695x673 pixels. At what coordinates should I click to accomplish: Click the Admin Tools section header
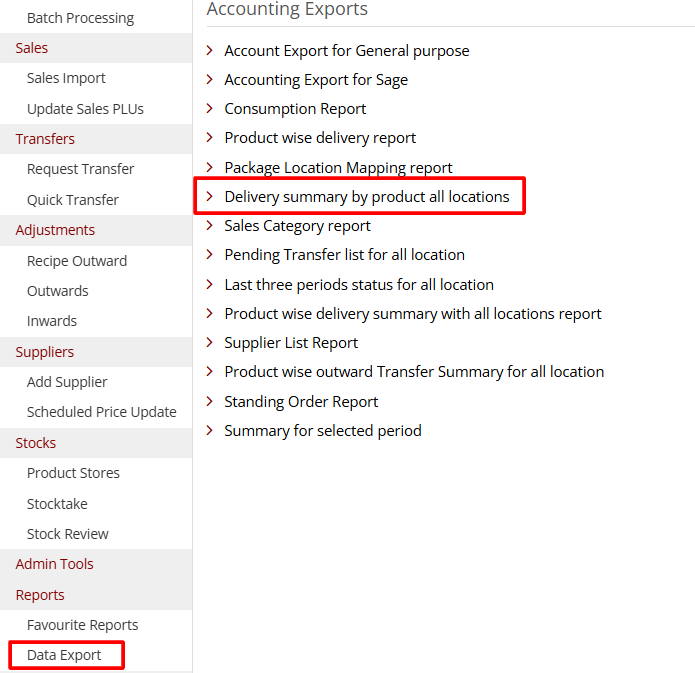tap(54, 564)
